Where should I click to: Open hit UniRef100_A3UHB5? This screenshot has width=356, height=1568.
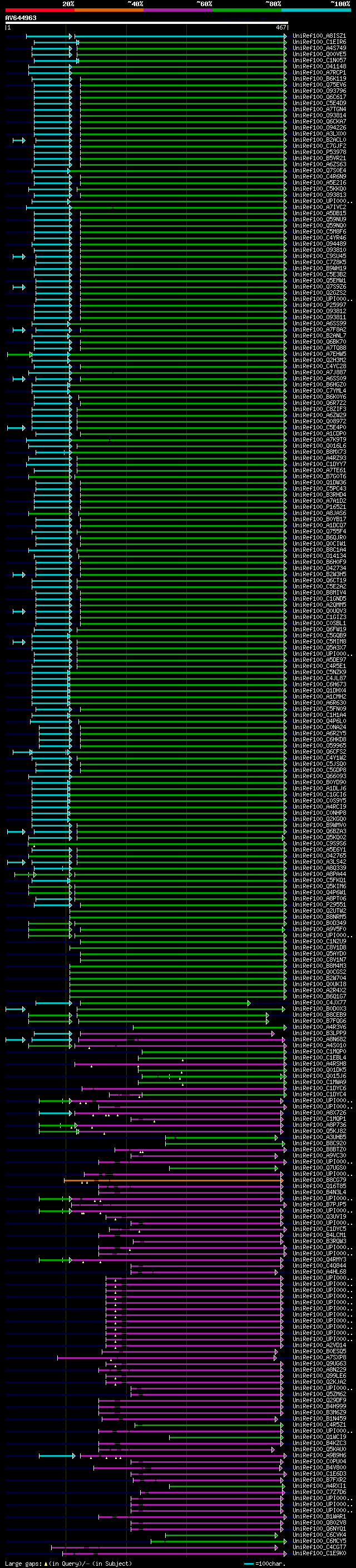click(x=319, y=1137)
